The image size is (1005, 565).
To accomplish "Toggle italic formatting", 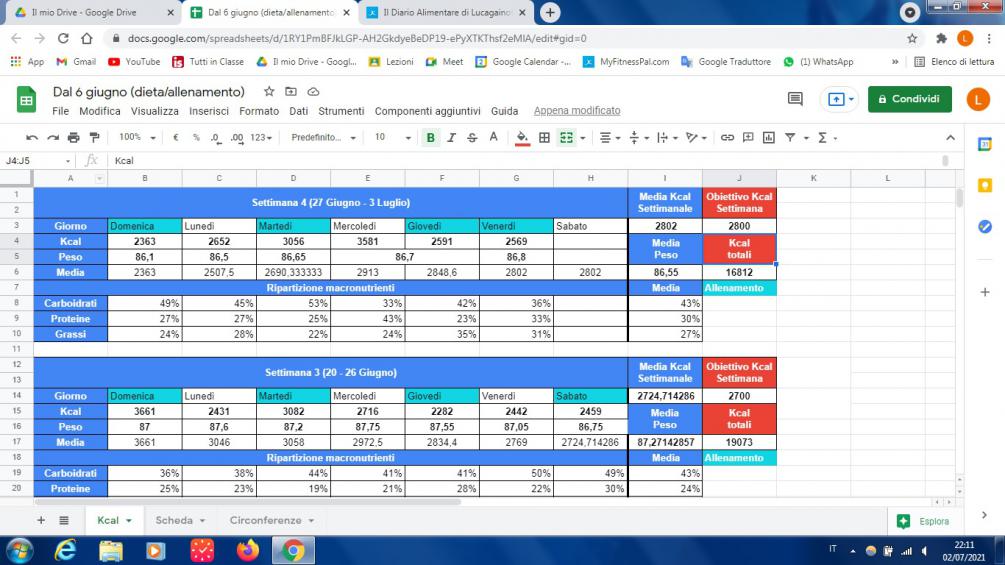I will pyautogui.click(x=452, y=137).
